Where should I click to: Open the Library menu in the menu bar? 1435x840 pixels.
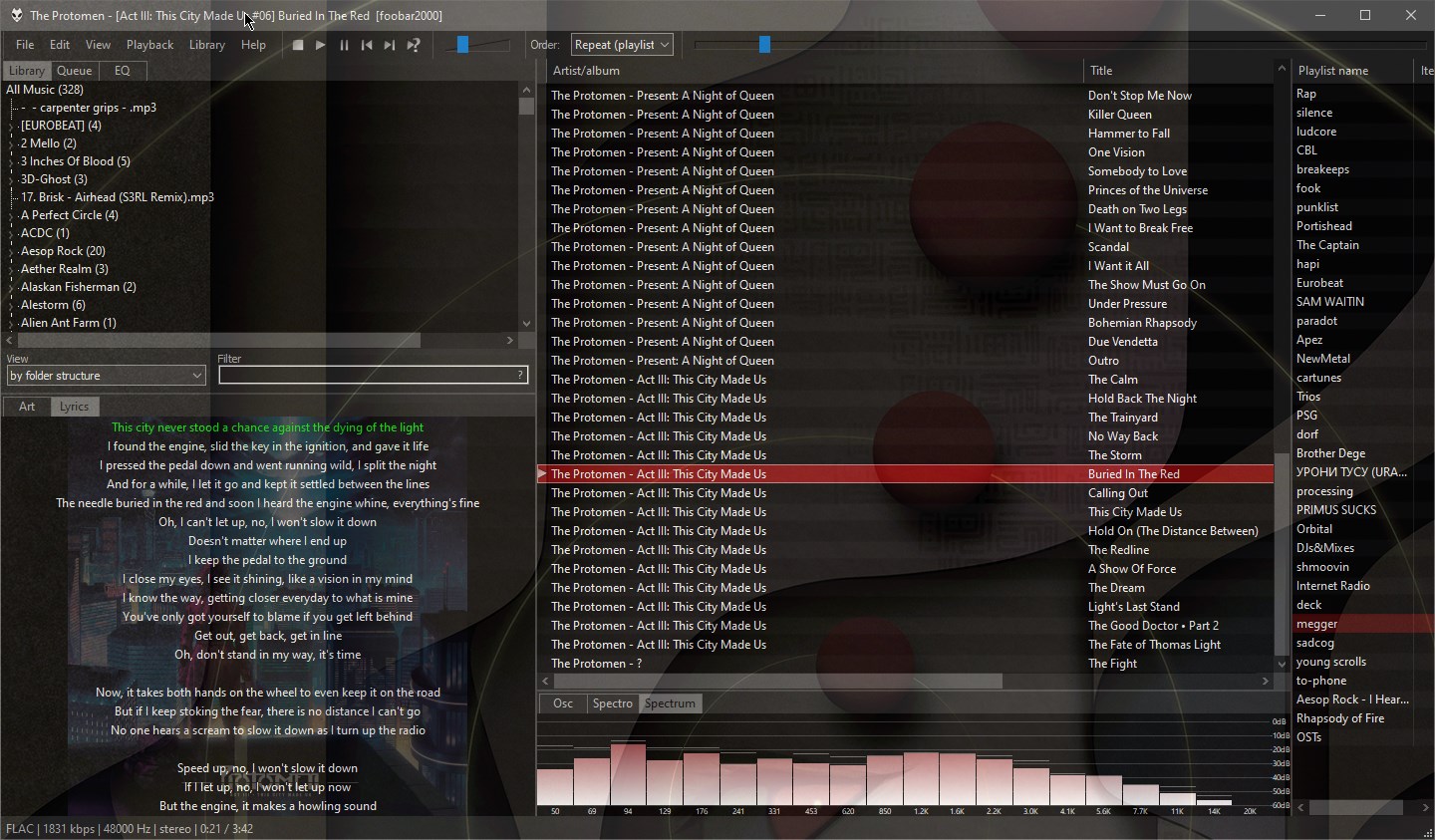pyautogui.click(x=207, y=45)
